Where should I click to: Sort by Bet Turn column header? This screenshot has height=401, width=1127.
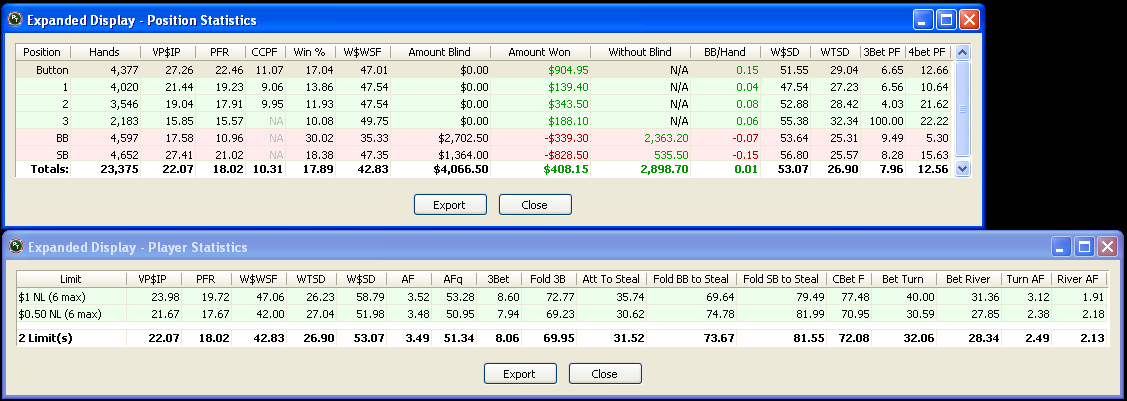coord(905,279)
